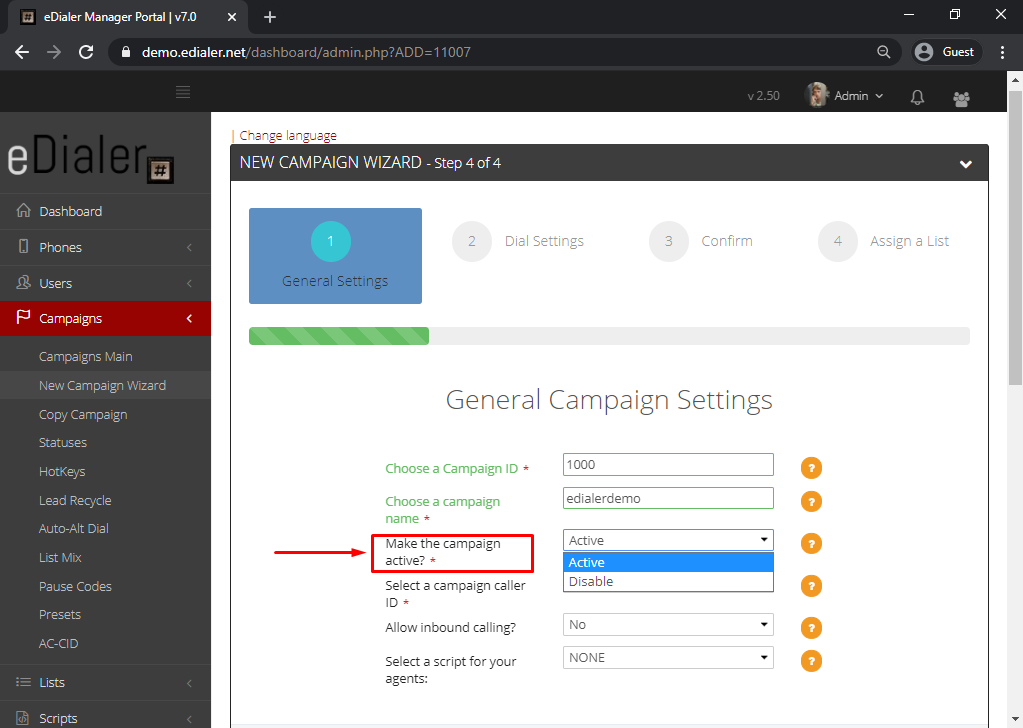The height and width of the screenshot is (728, 1023).
Task: Click help icon next to campaign name
Action: point(811,501)
